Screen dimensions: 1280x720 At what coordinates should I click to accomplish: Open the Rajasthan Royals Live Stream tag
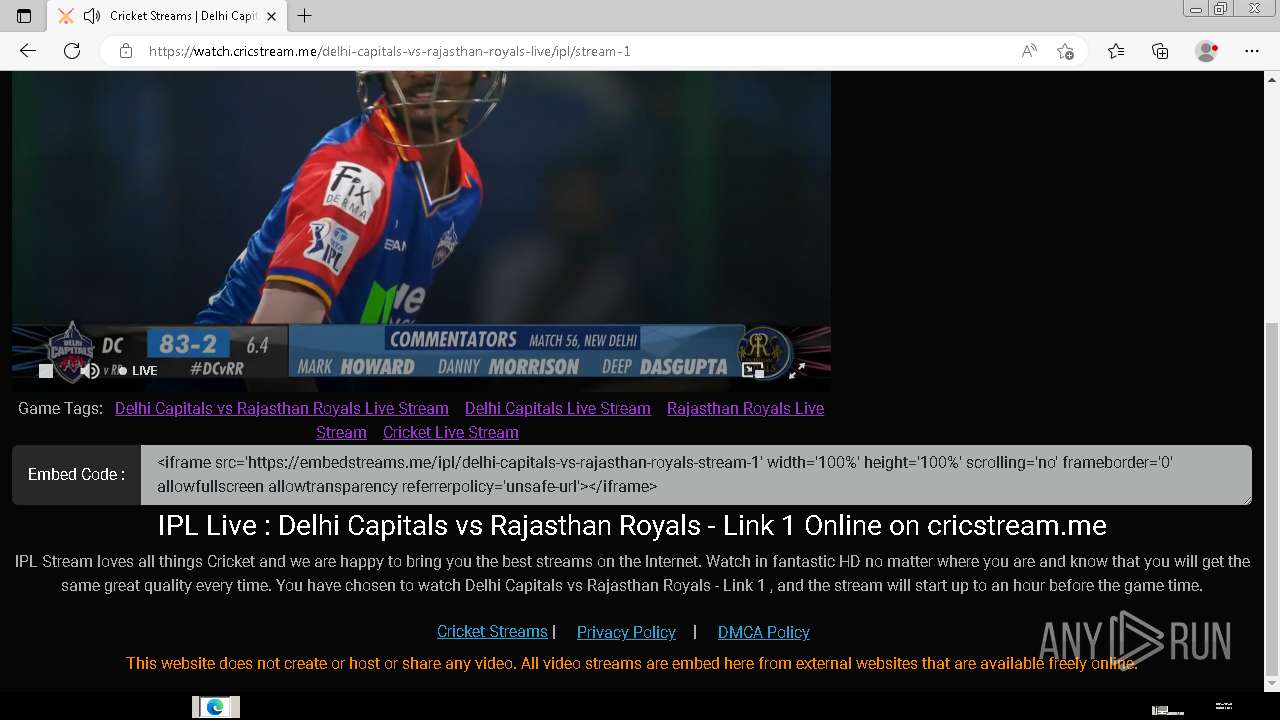pyautogui.click(x=570, y=420)
